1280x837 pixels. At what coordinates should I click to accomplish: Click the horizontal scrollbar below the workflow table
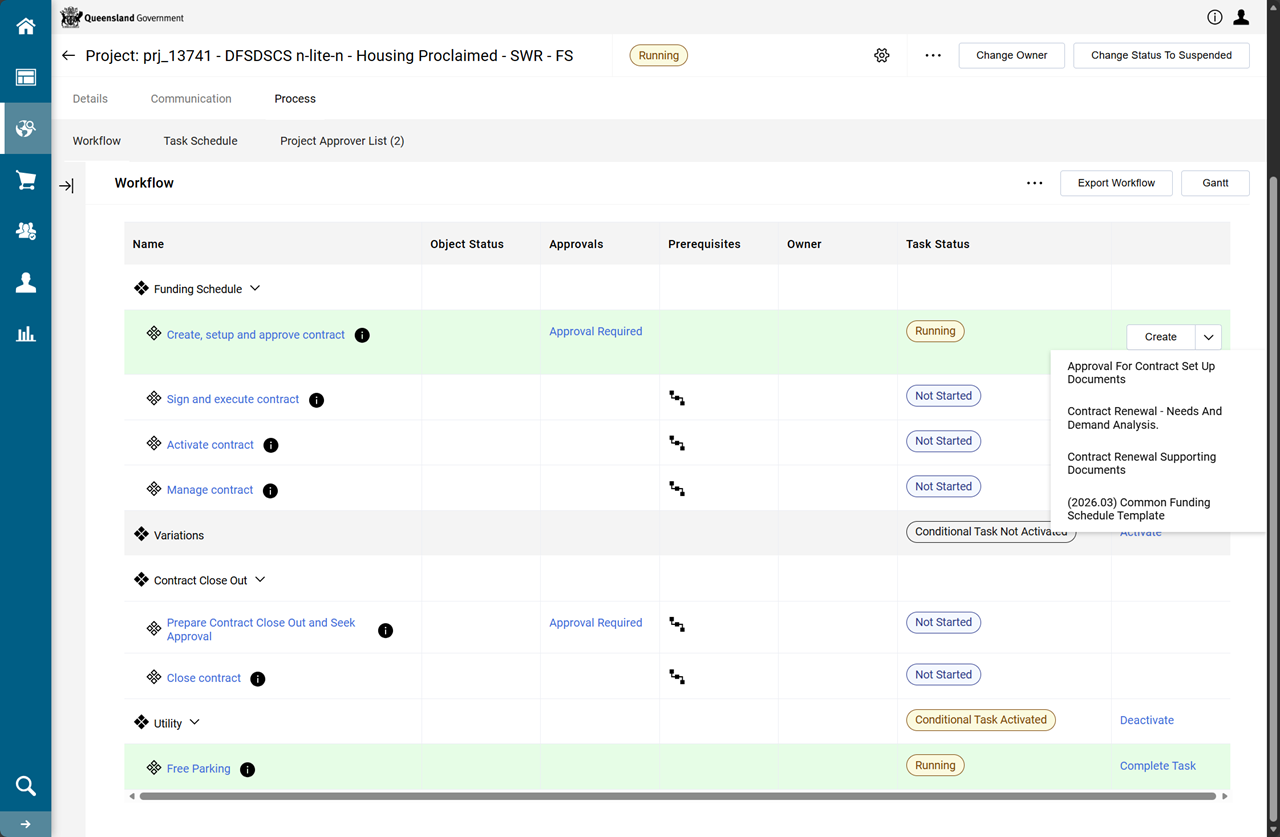(677, 797)
